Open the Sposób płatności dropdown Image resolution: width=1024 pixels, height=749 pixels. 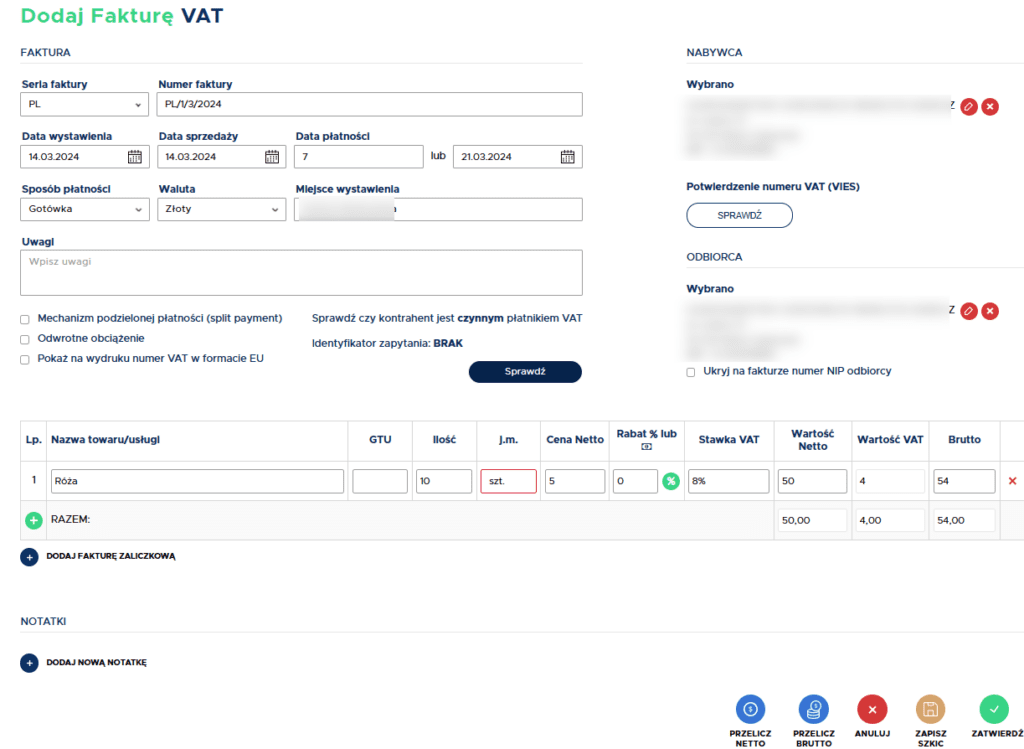pos(85,209)
